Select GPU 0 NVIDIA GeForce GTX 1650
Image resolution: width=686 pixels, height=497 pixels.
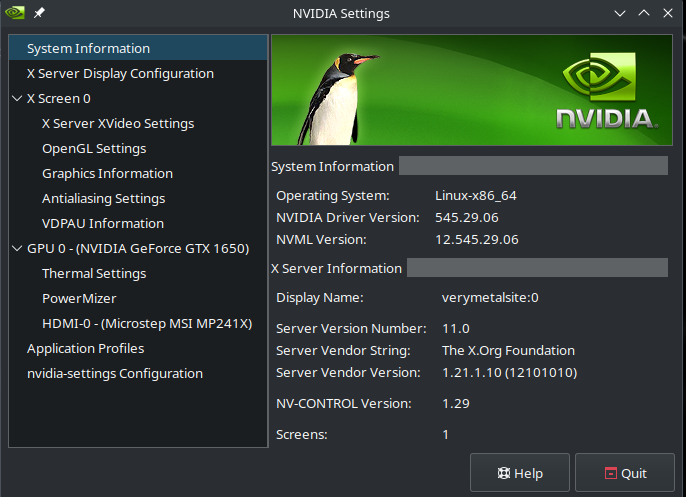click(138, 248)
